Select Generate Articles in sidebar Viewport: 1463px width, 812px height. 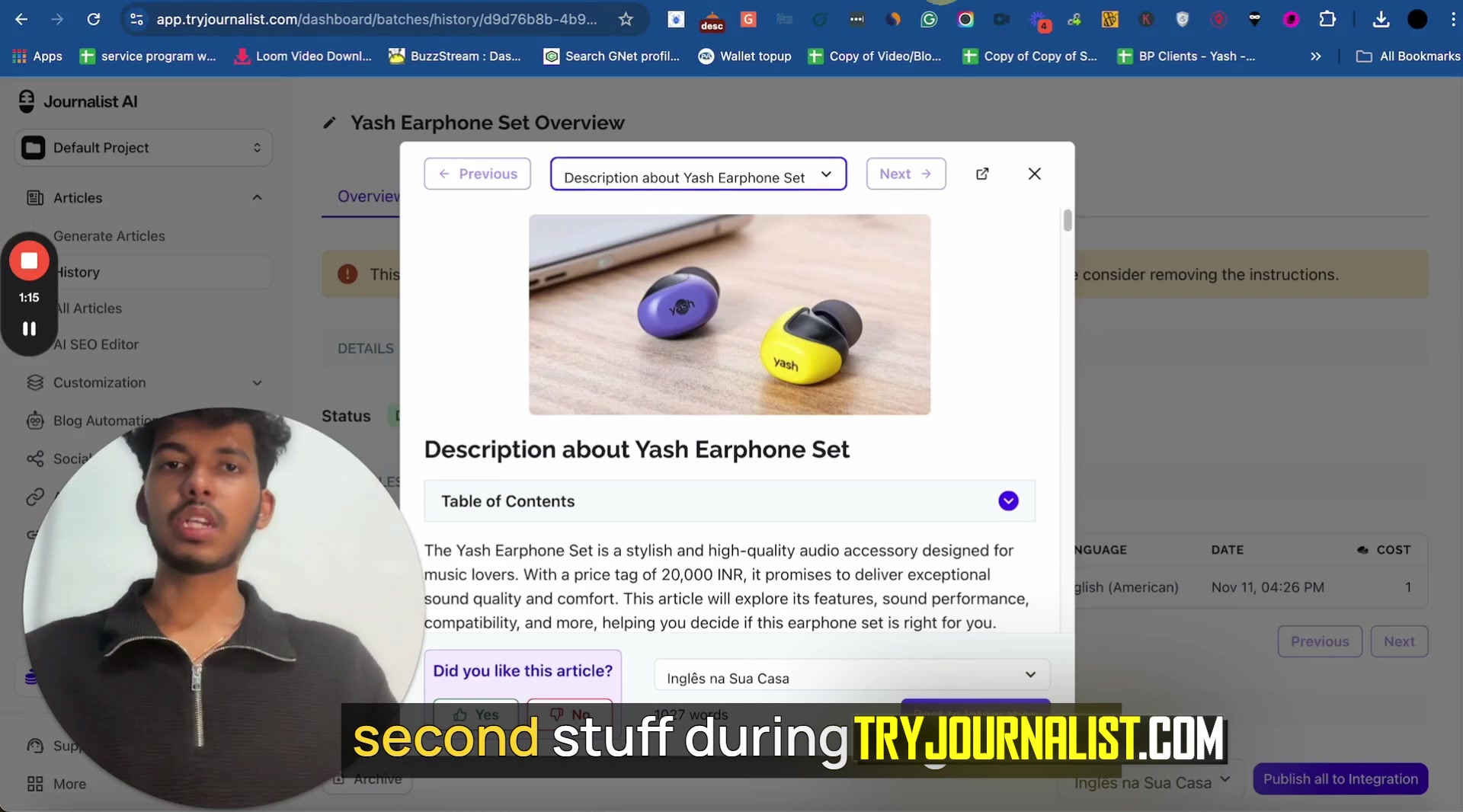click(x=109, y=236)
